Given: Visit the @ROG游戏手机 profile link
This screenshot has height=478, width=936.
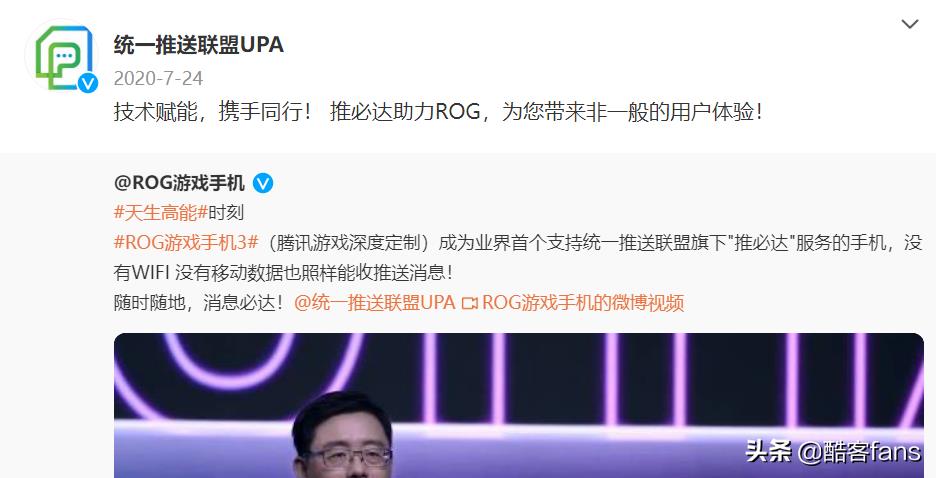Looking at the screenshot, I should (x=179, y=183).
